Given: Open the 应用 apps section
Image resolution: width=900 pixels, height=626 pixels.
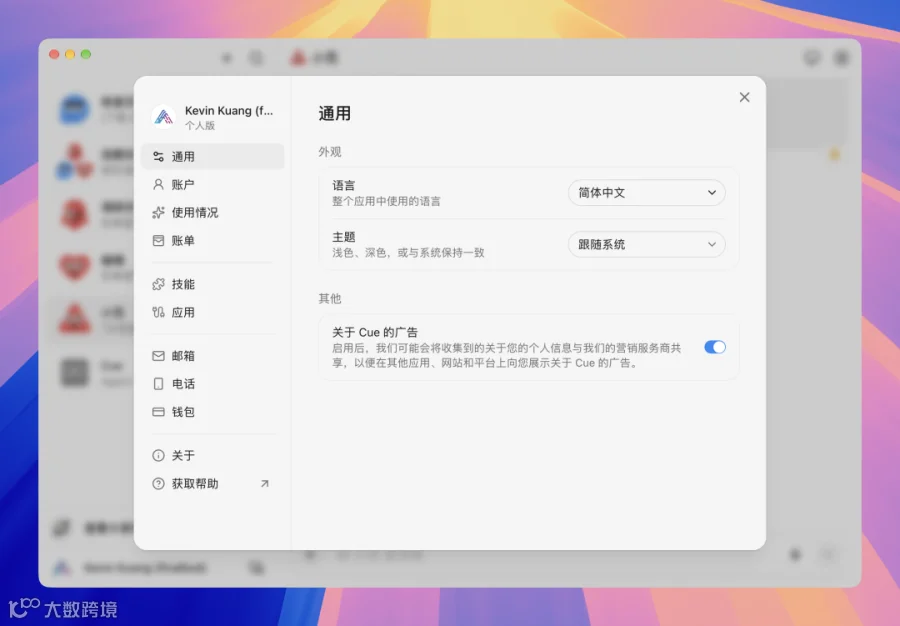Looking at the screenshot, I should [212, 313].
